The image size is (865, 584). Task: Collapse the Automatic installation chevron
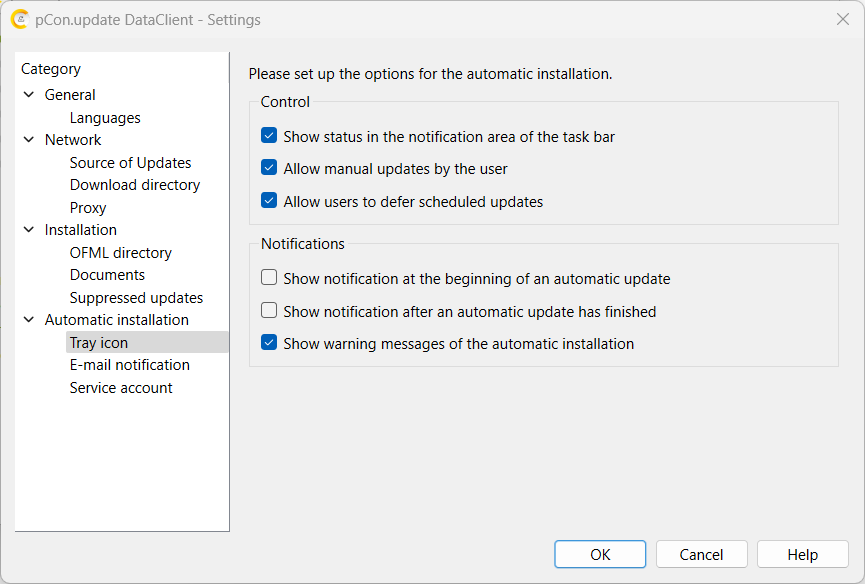pos(29,320)
